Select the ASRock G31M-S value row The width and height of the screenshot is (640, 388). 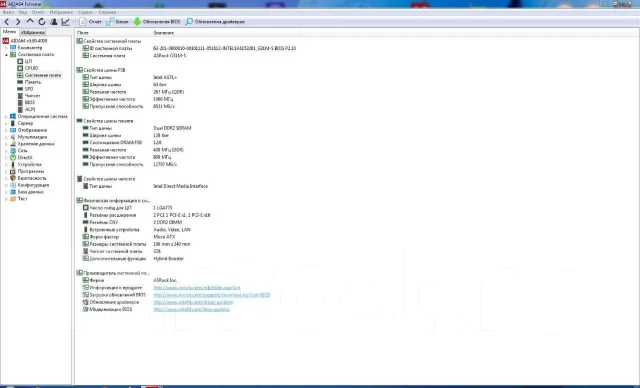[x=169, y=55]
